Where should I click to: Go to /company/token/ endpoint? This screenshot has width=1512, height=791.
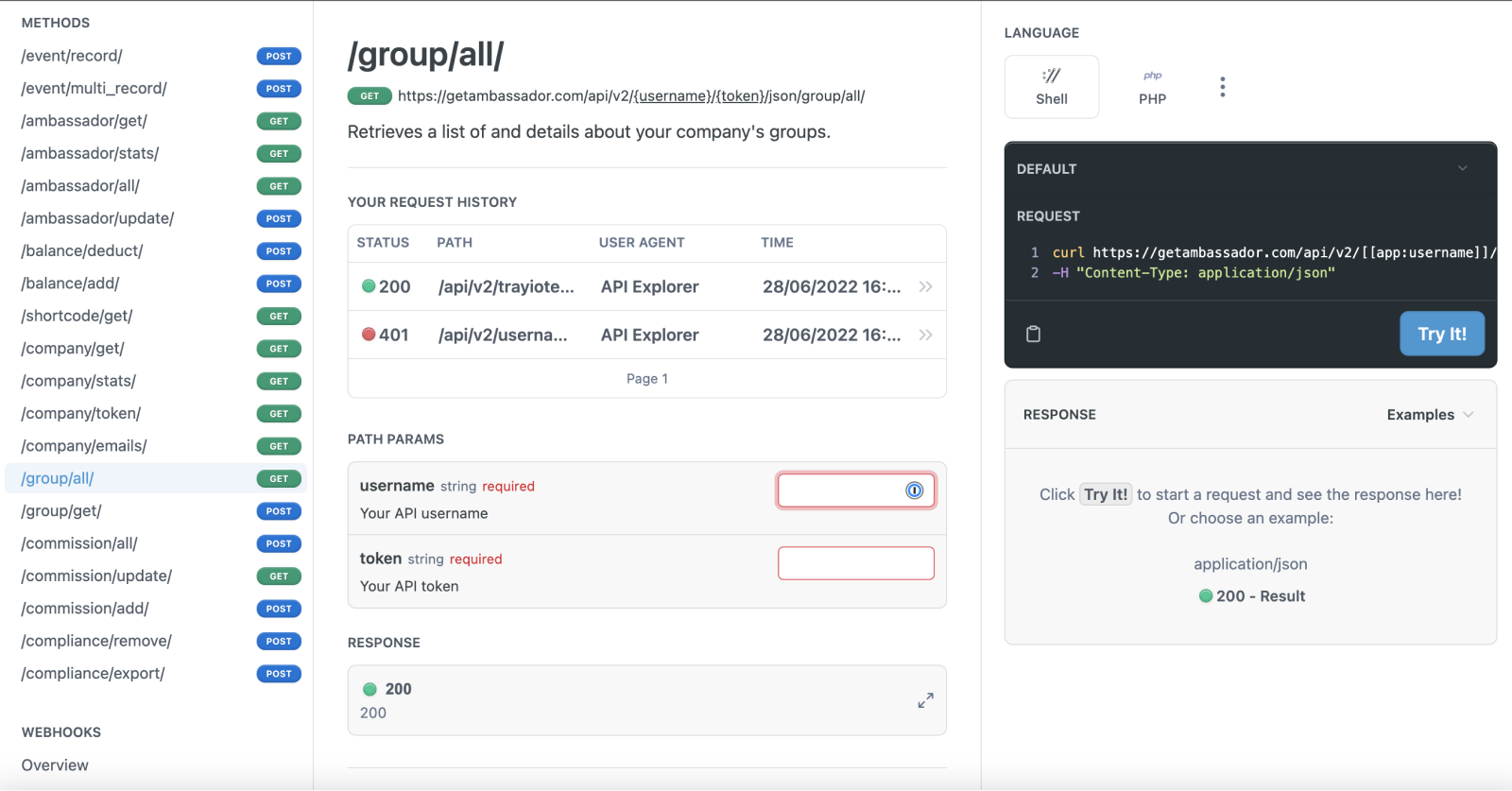tap(81, 413)
